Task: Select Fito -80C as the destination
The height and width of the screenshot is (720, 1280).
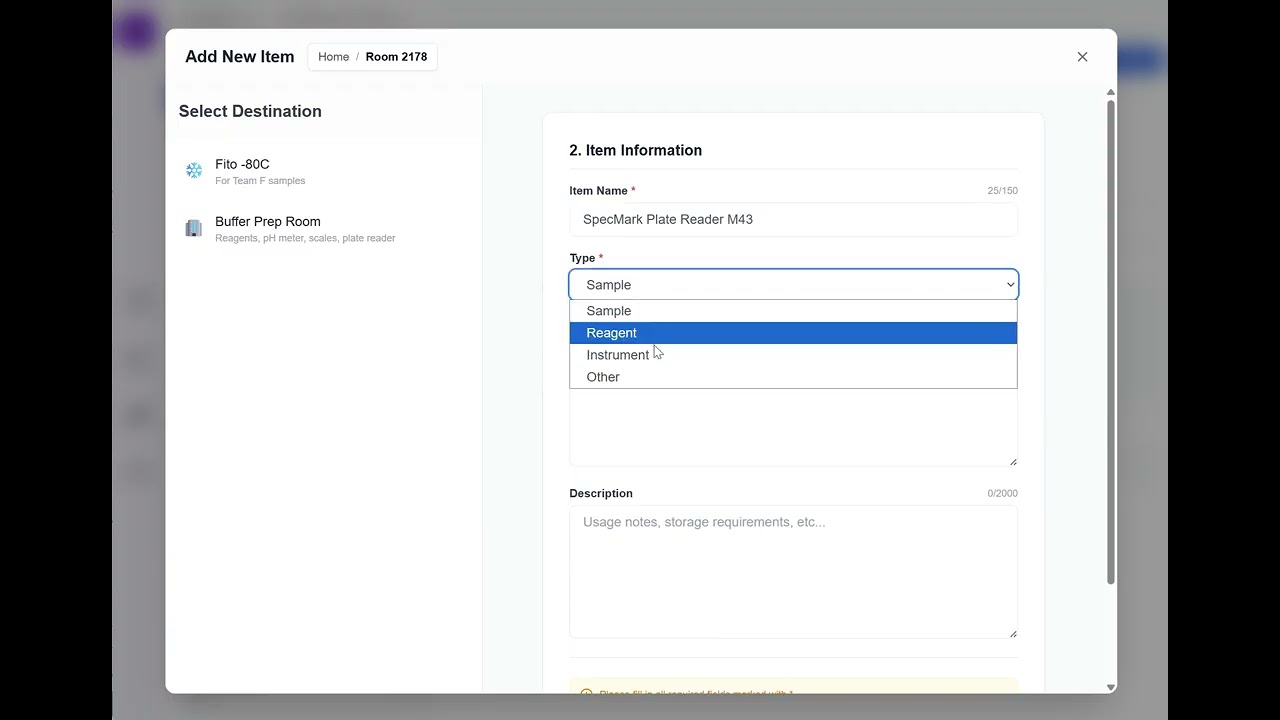Action: click(242, 171)
